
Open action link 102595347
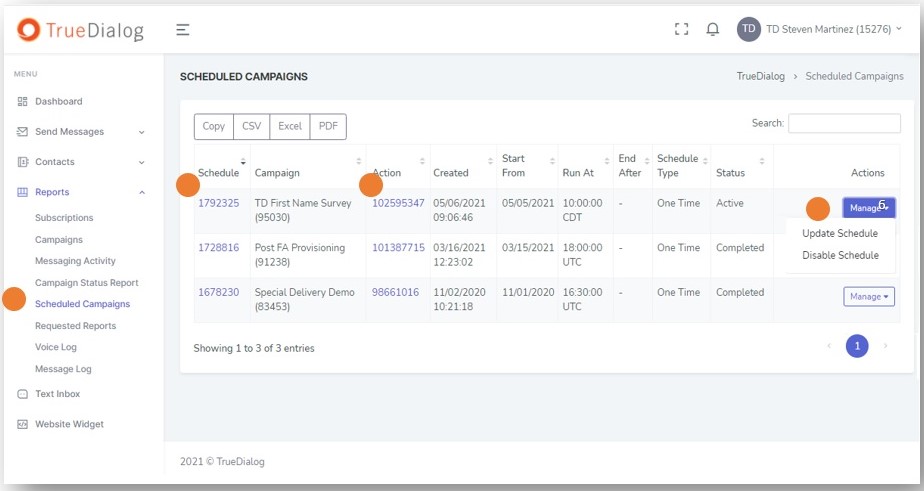[398, 203]
